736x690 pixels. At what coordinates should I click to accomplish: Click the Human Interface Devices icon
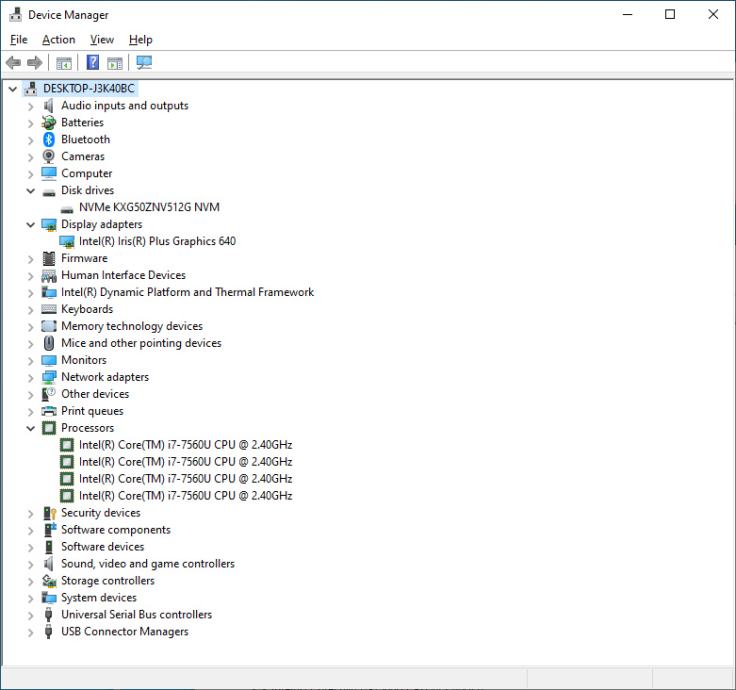tap(49, 276)
